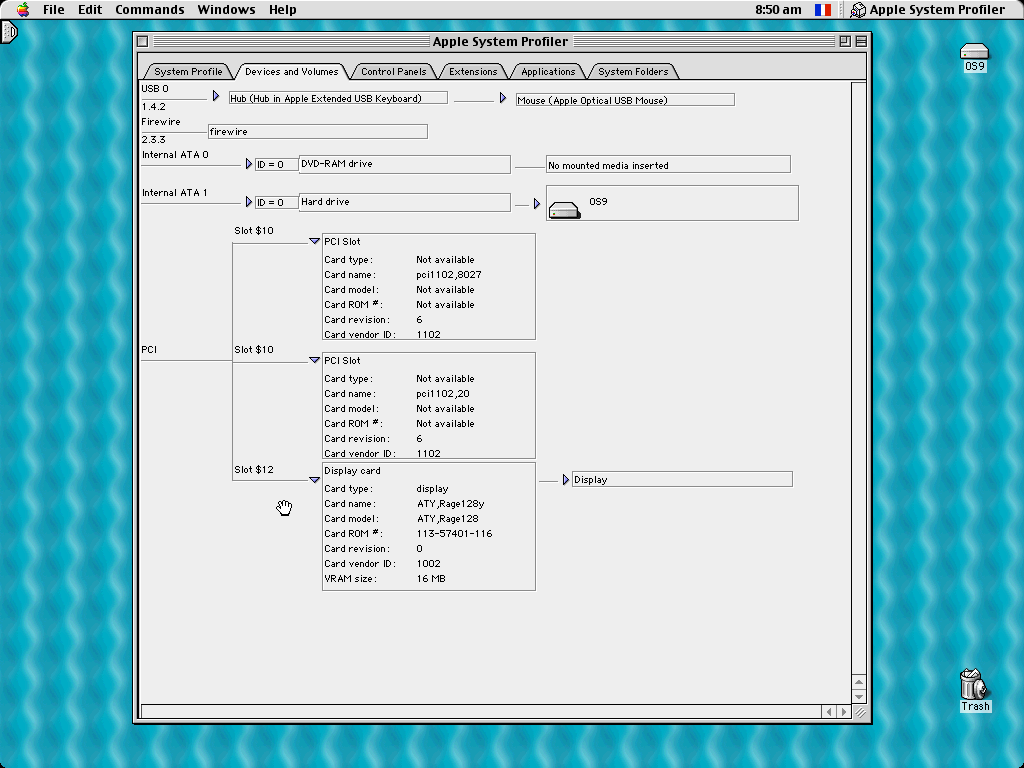Screen dimensions: 1024x768
Task: Click the window collapse box
Action: [861, 41]
